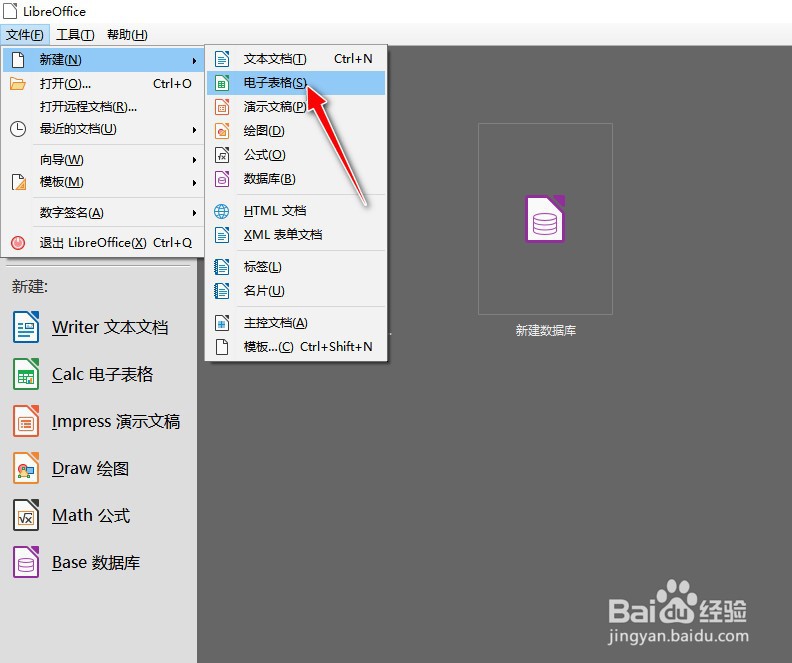Viewport: 792px width, 663px height.
Task: Click the Base database icon in sidebar
Action: (x=26, y=562)
